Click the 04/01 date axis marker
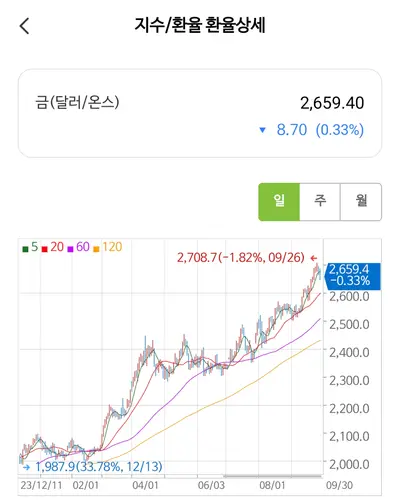The image size is (400, 504). click(145, 485)
